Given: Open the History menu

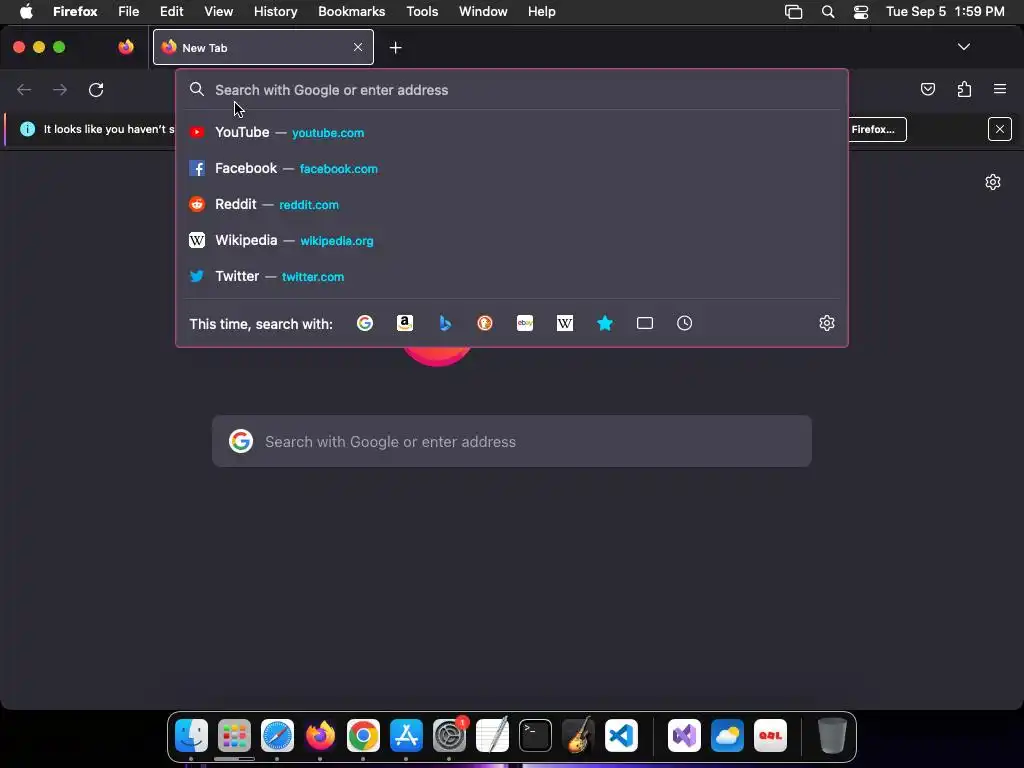Looking at the screenshot, I should [275, 12].
